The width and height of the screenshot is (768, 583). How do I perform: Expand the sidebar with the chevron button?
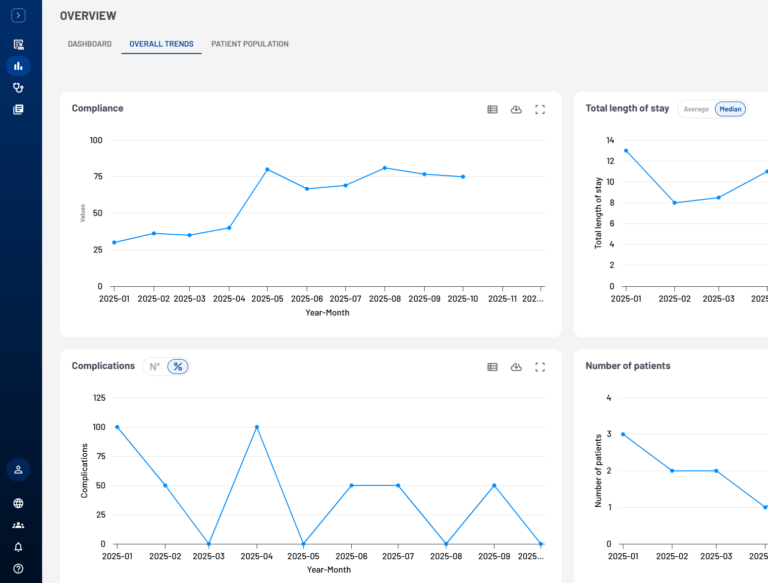(18, 15)
